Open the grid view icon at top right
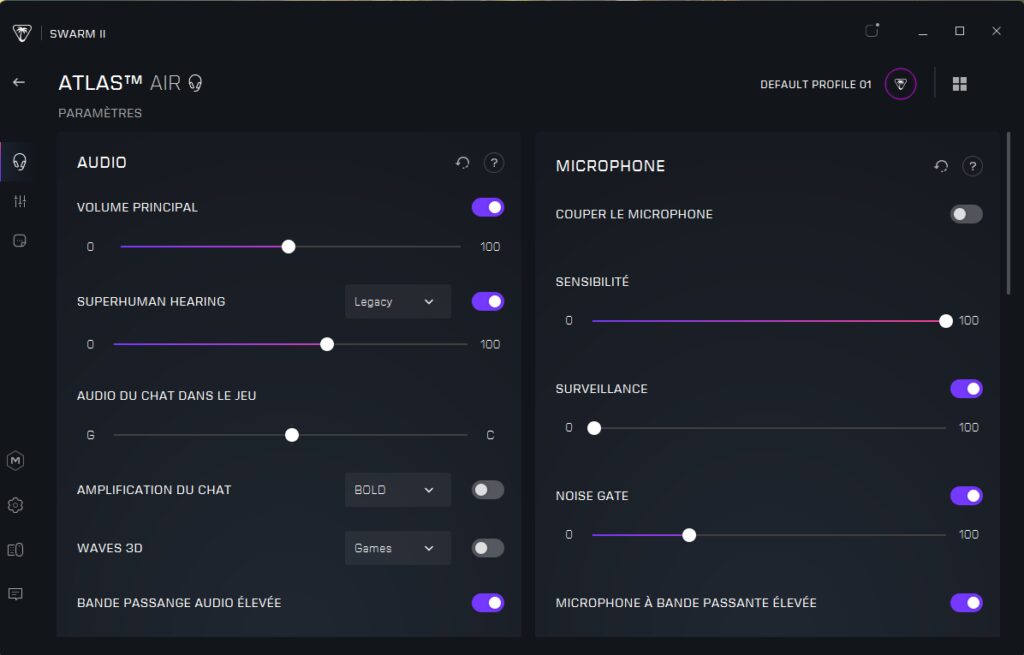 coord(959,84)
